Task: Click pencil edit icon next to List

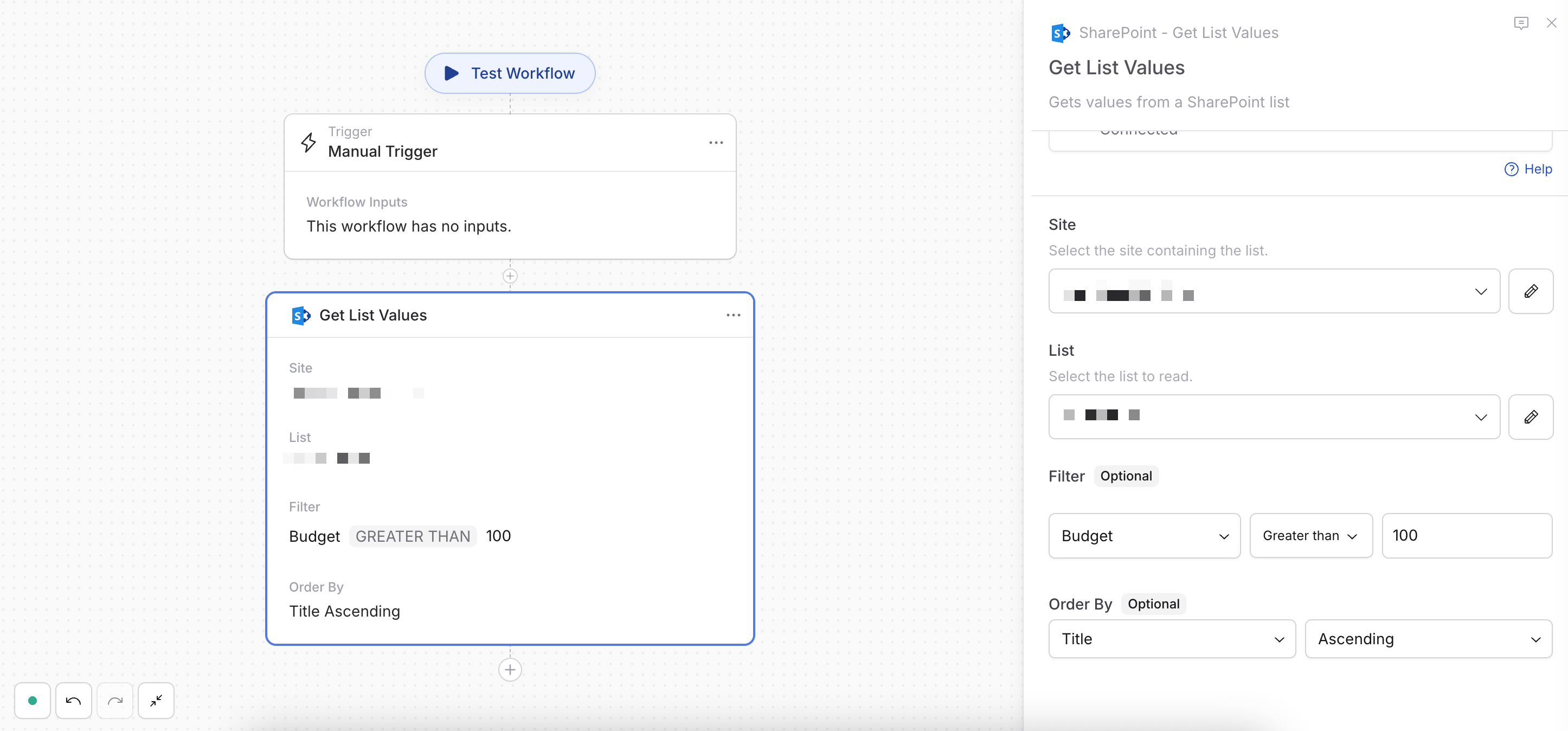Action: pos(1531,417)
